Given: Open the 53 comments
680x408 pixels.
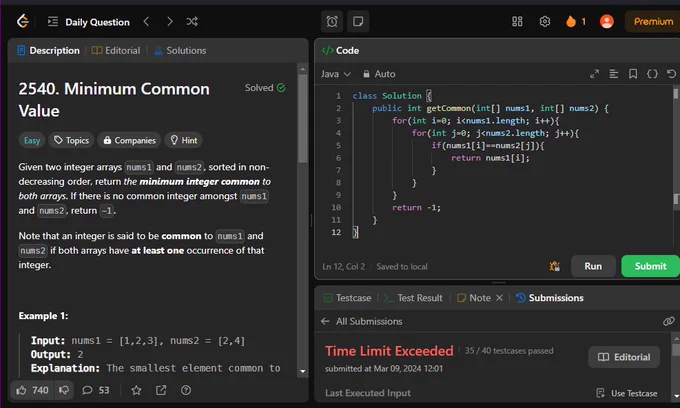Looking at the screenshot, I should click(96, 390).
